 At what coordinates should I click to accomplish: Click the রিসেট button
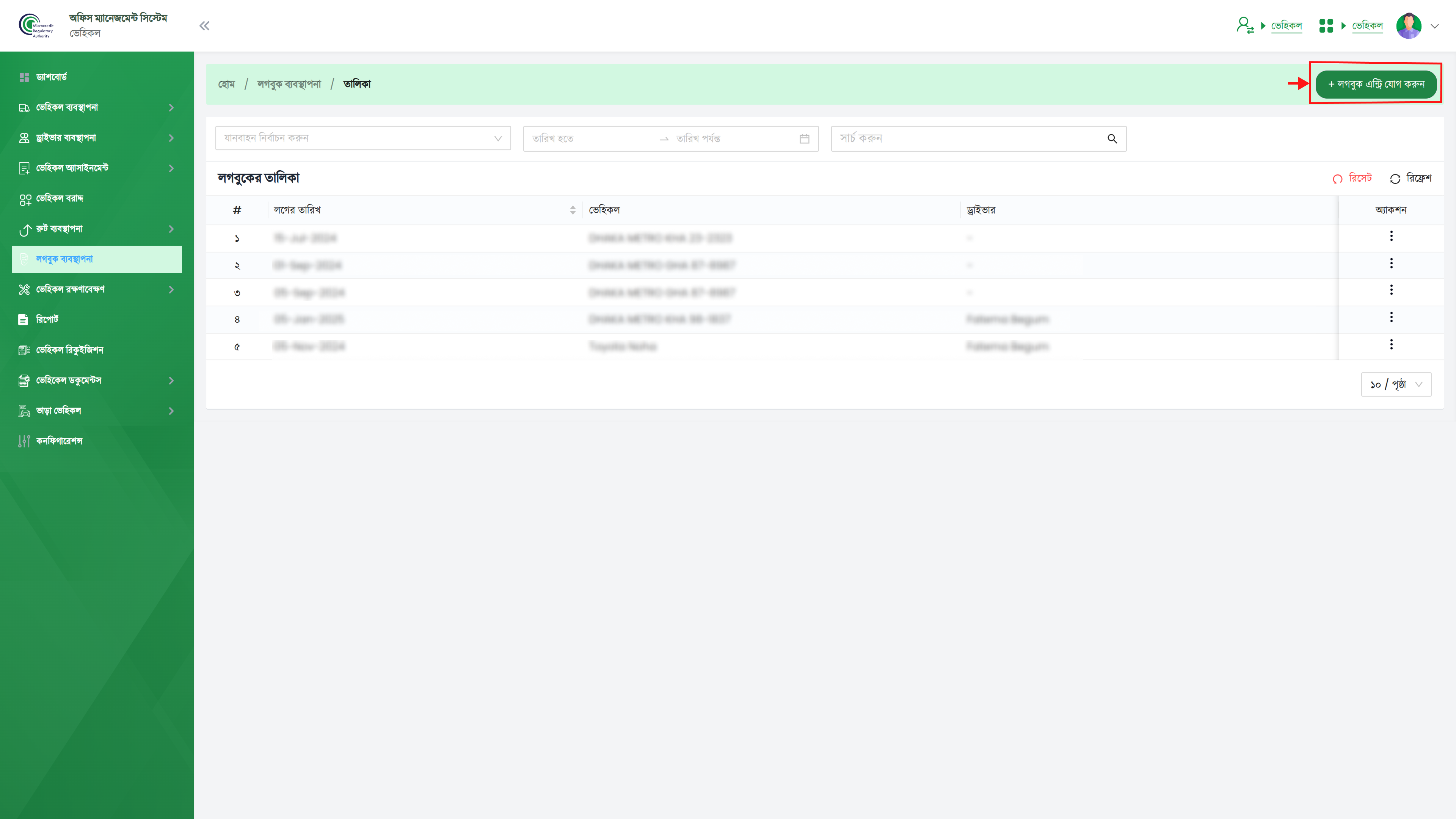(1352, 178)
